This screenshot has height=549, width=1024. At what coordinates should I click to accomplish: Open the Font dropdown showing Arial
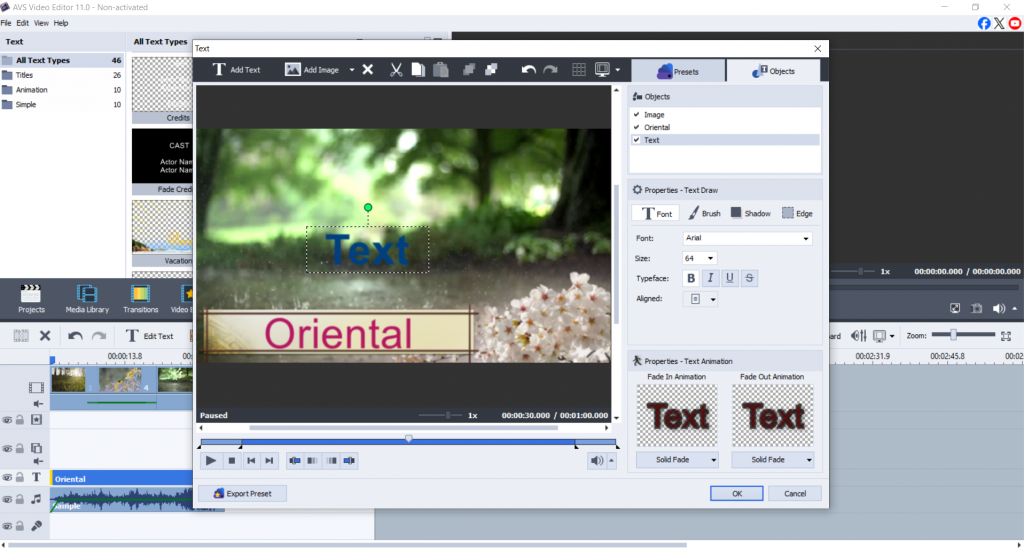pos(747,238)
